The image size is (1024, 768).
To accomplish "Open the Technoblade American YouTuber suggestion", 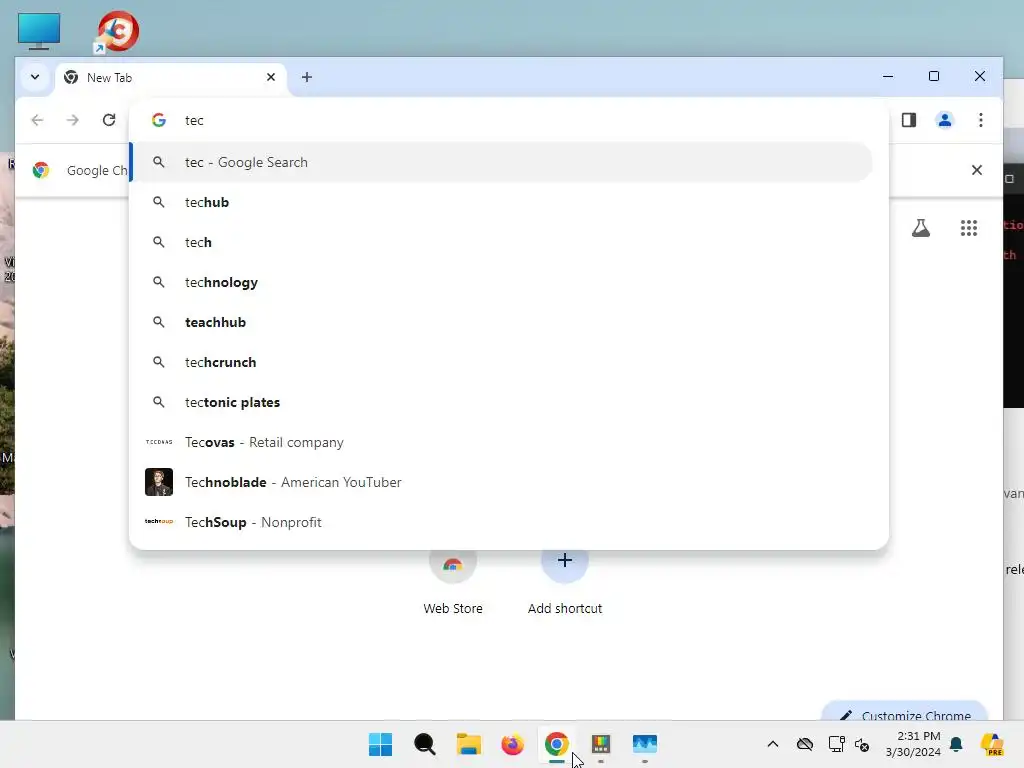I will pos(502,482).
